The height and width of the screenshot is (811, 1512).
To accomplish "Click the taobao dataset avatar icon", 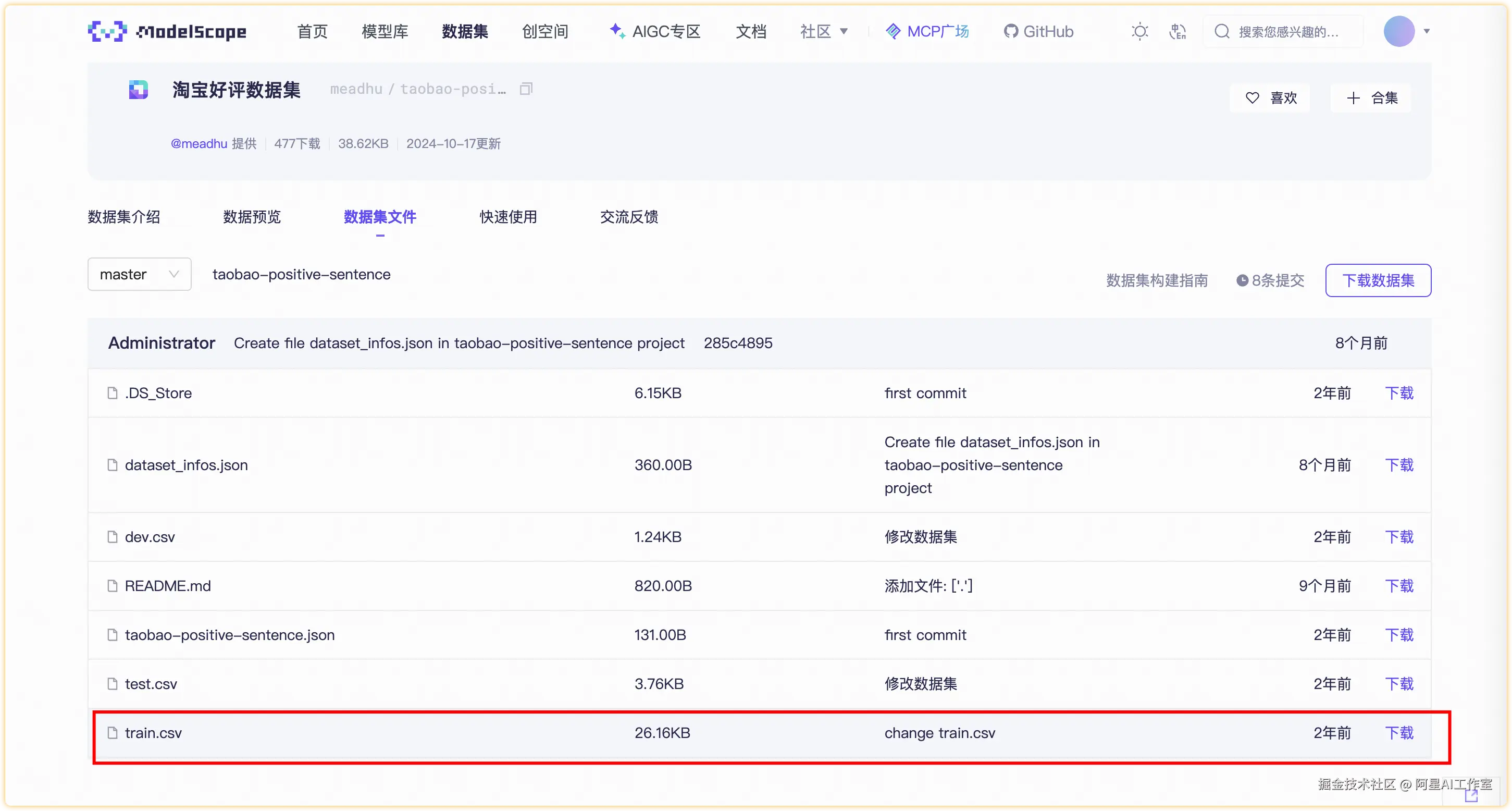I will [139, 90].
